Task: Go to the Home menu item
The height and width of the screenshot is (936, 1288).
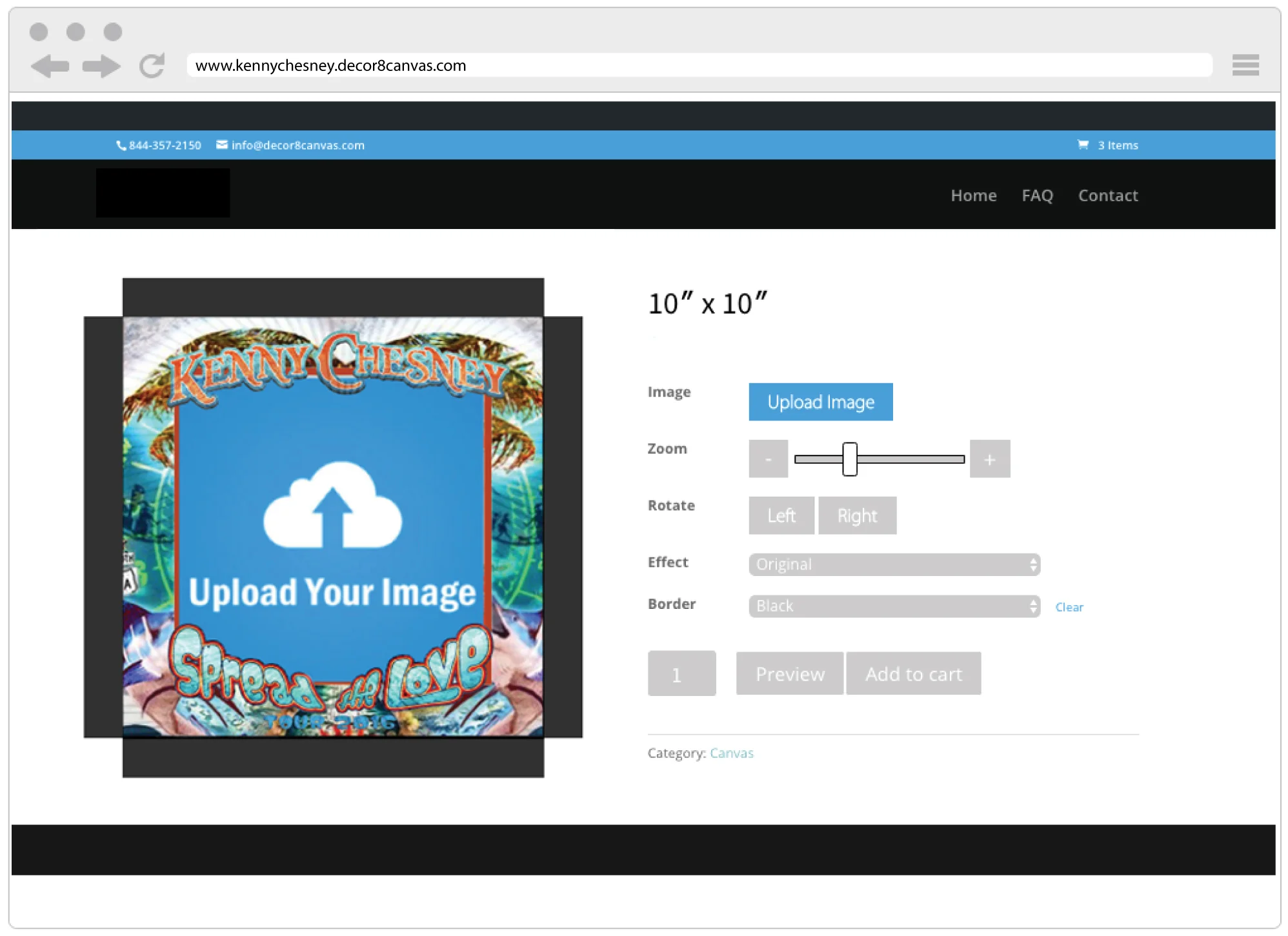Action: point(973,195)
